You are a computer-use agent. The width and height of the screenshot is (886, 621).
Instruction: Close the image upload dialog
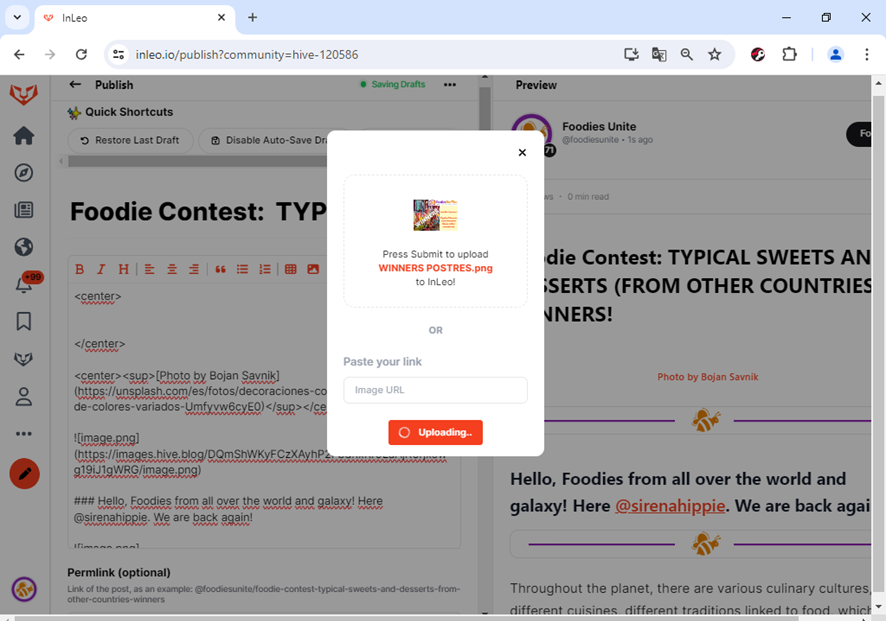(x=522, y=153)
